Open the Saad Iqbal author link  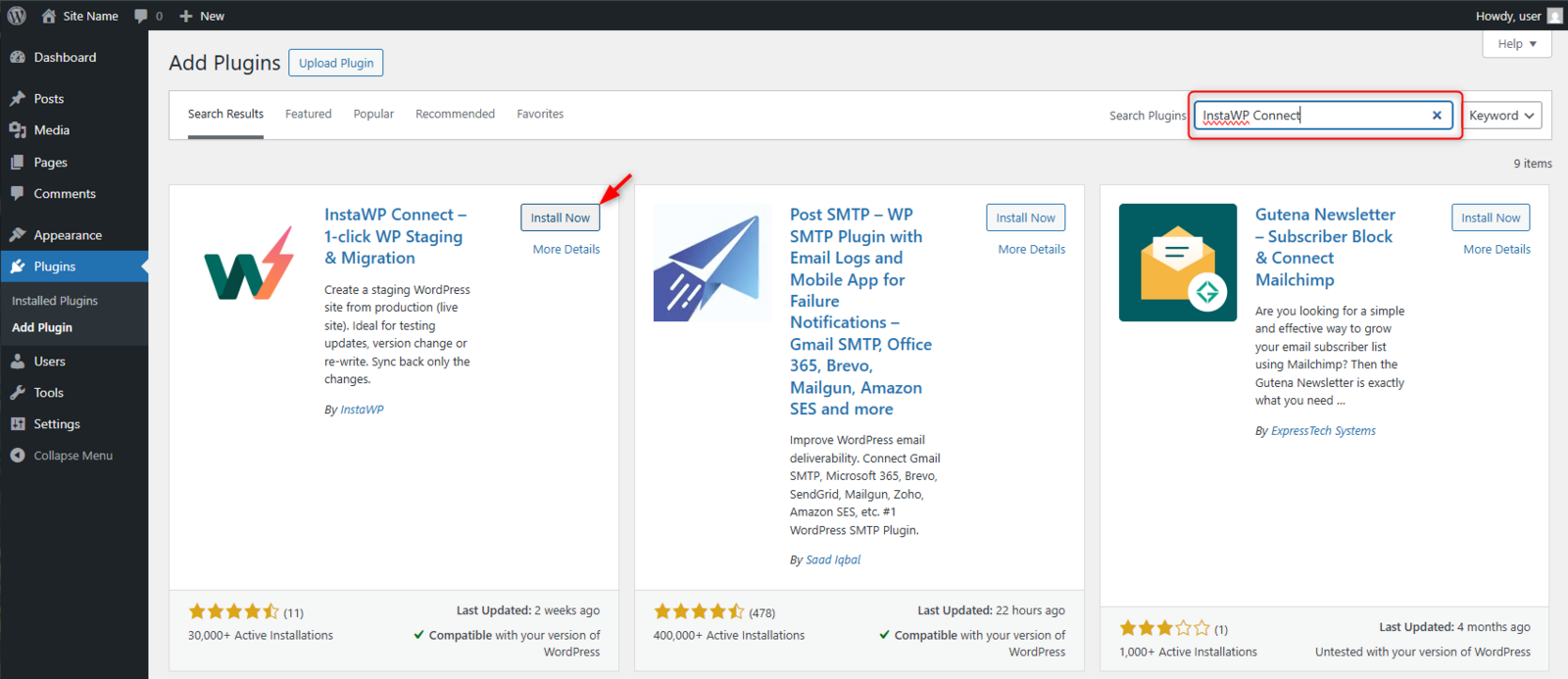click(833, 560)
